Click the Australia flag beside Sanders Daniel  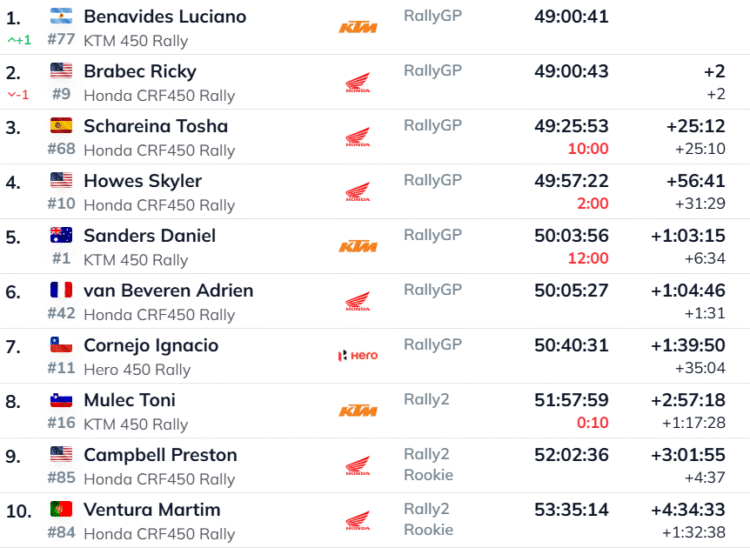(61, 235)
